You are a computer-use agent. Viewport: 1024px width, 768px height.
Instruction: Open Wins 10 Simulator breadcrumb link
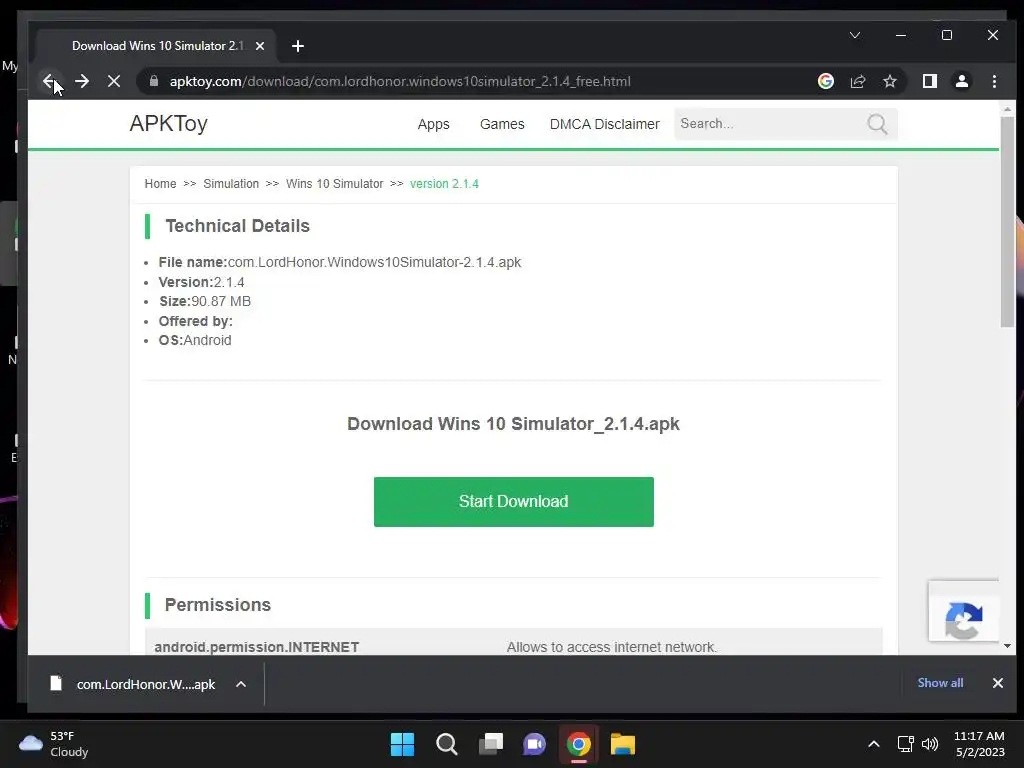pyautogui.click(x=334, y=184)
